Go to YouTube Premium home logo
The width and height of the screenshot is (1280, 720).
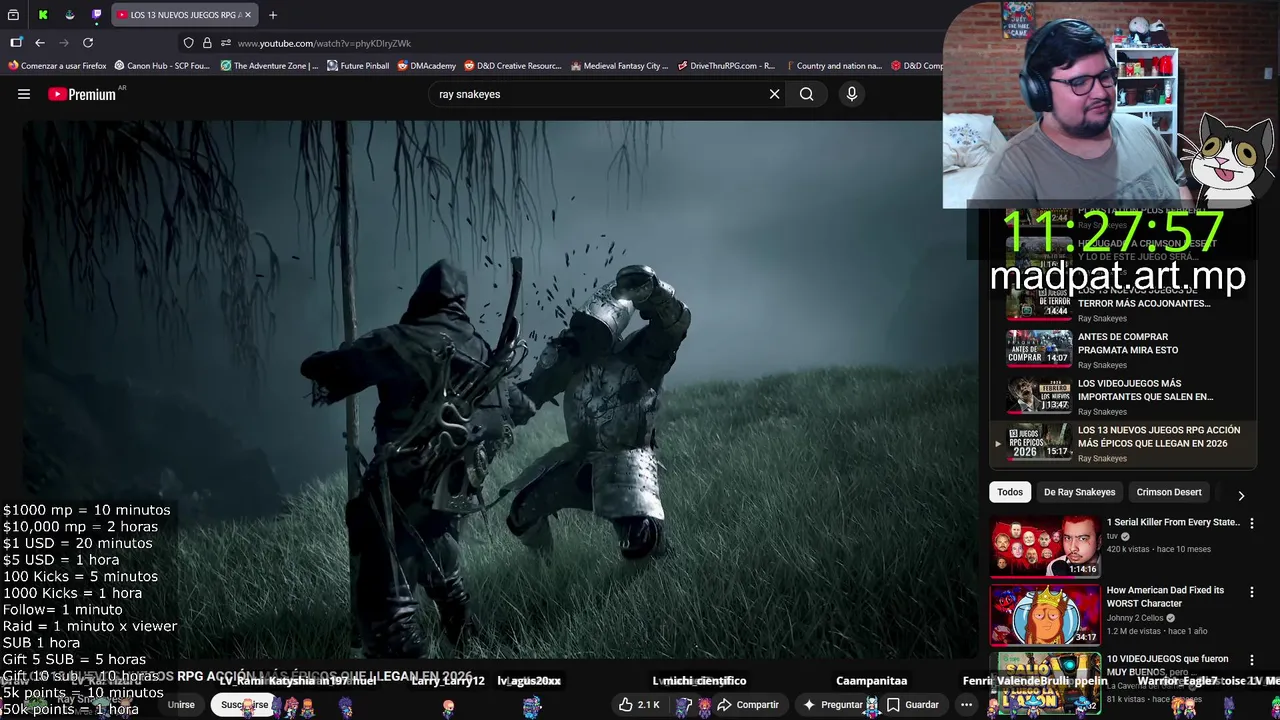point(82,94)
